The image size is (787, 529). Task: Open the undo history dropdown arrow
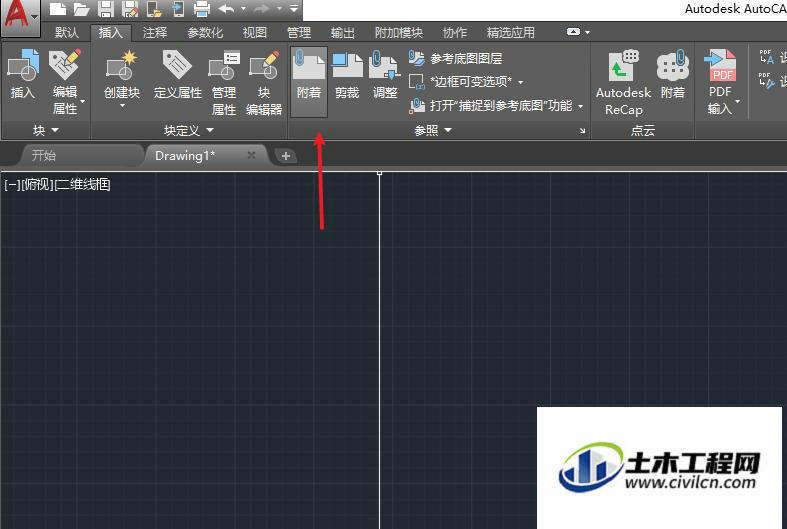(243, 9)
